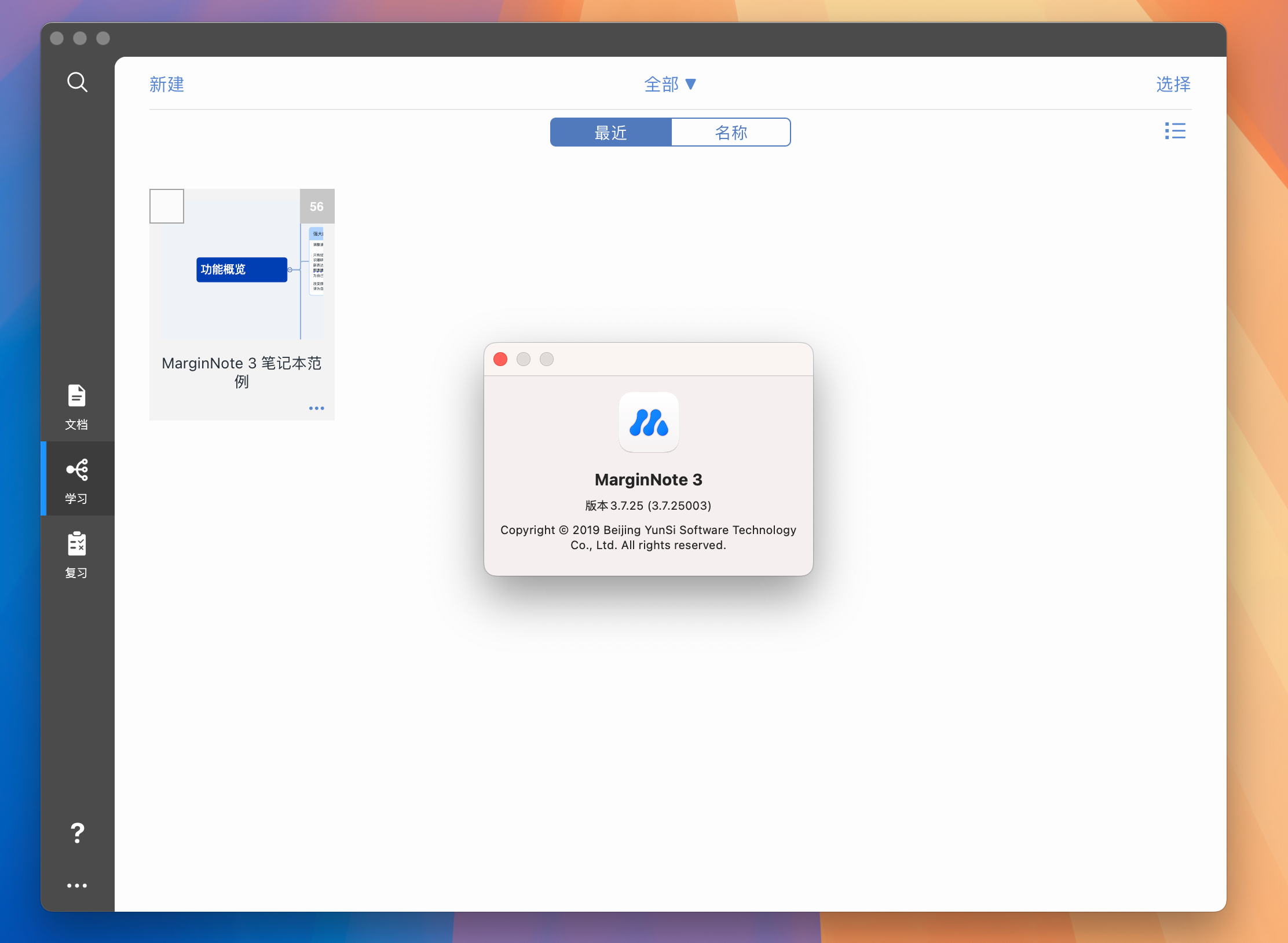Screen dimensions: 1288x943
Task: Open the 文档 documents section
Action: (x=76, y=407)
